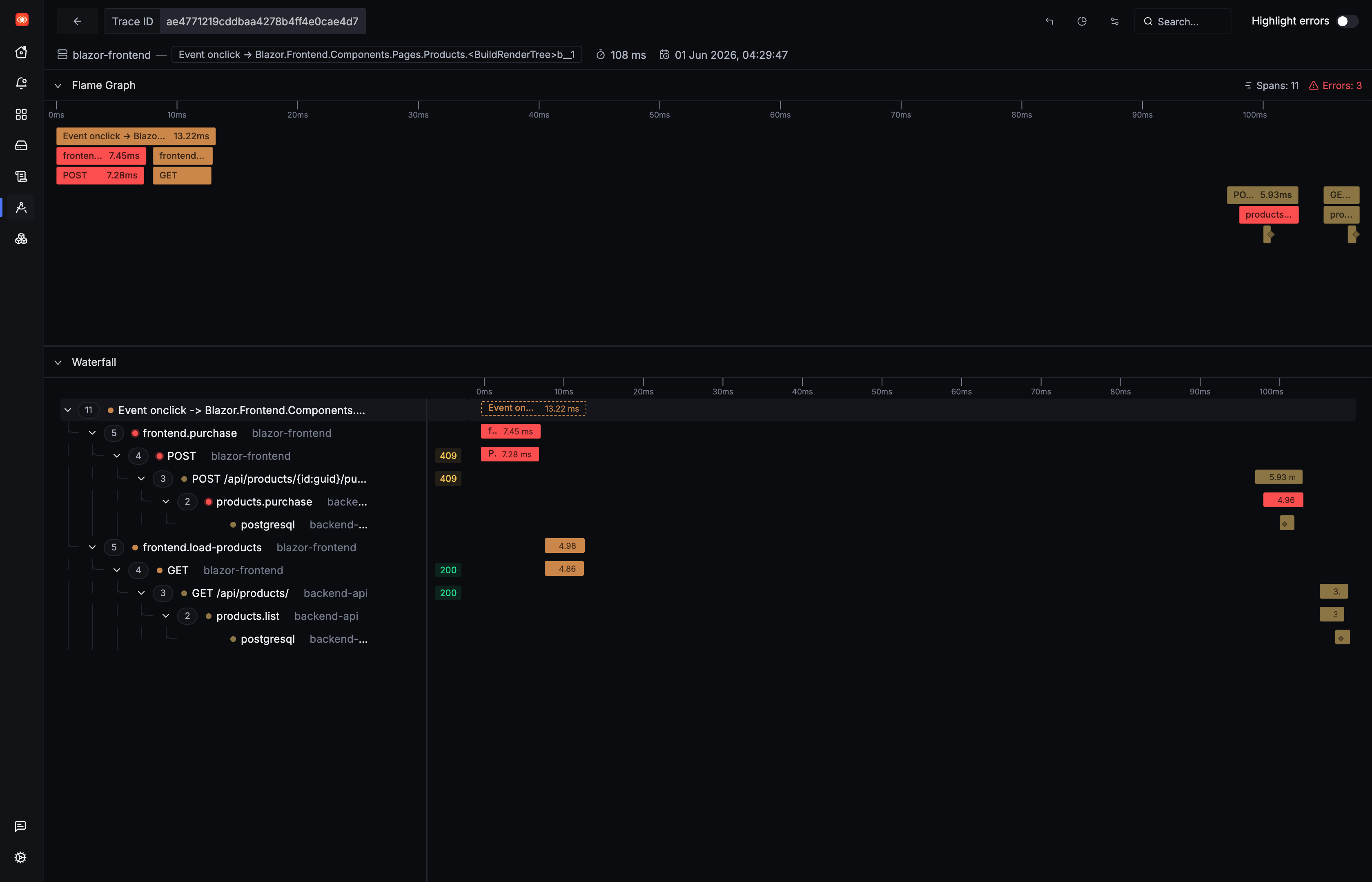
Task: Click the Trace ID value ae4771219cddbaa...
Action: (x=262, y=21)
